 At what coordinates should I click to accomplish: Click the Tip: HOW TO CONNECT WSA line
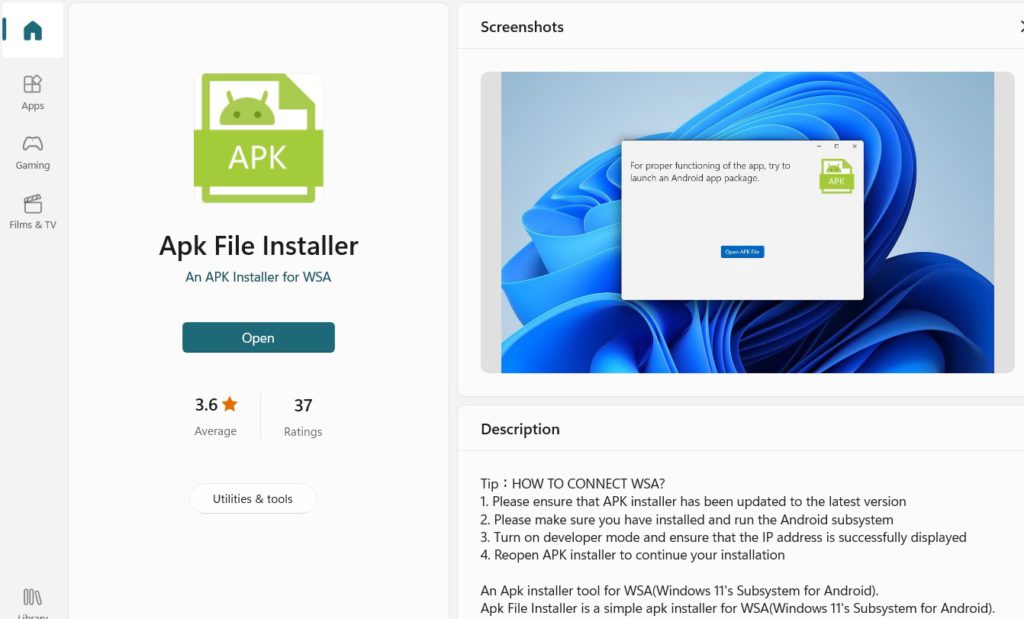point(573,484)
